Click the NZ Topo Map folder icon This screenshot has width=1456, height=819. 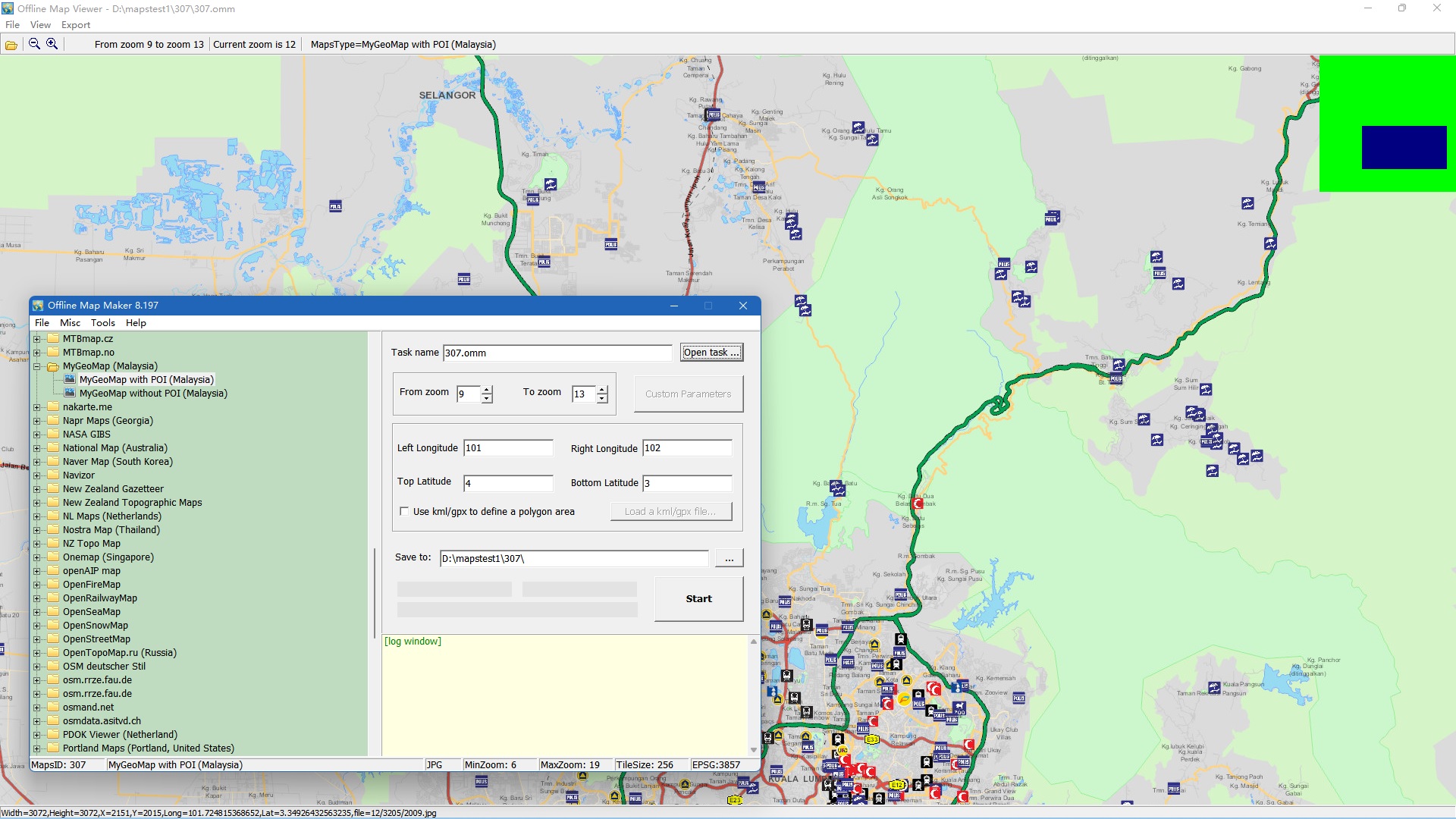[53, 543]
